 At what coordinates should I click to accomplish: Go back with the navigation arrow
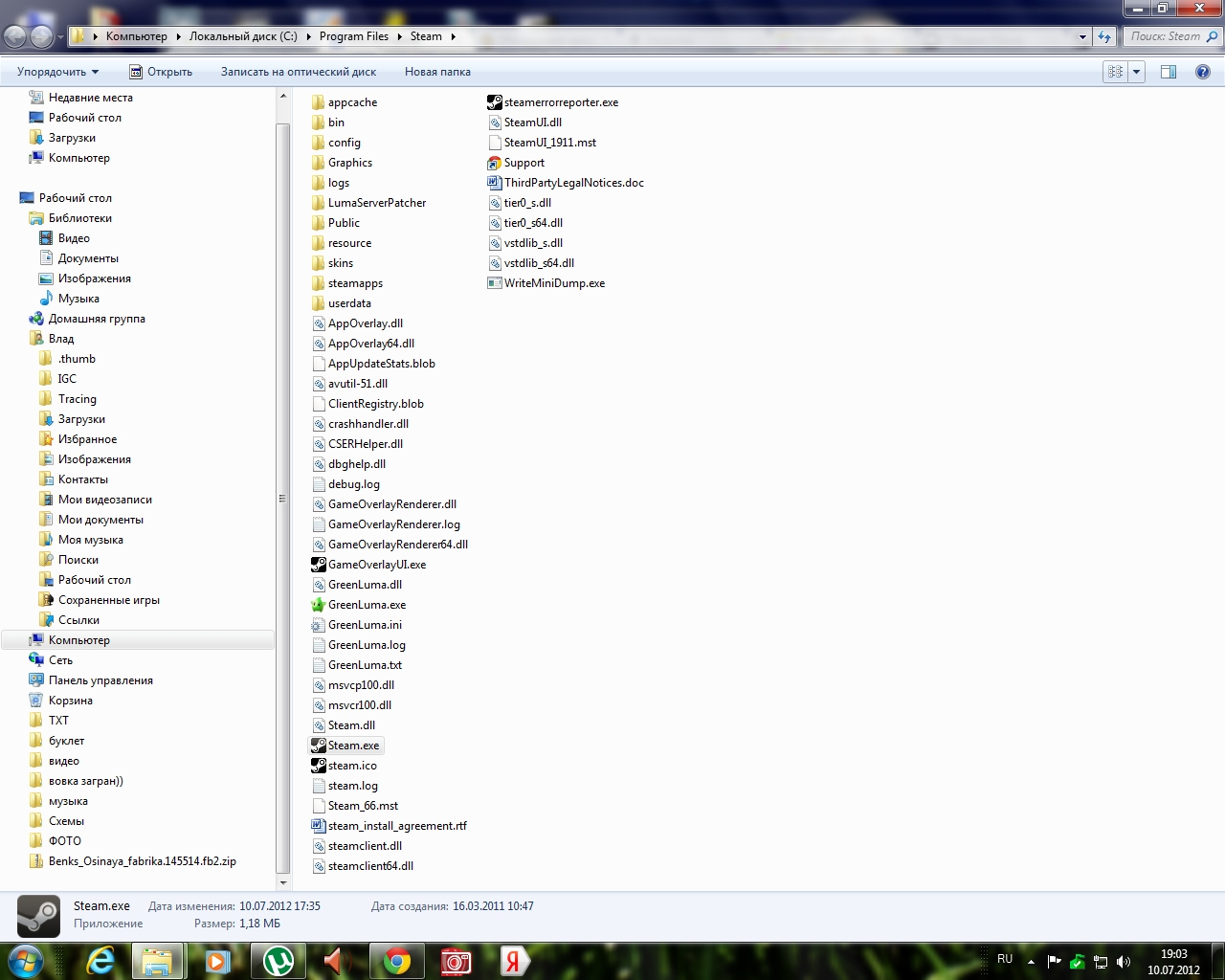[15, 36]
